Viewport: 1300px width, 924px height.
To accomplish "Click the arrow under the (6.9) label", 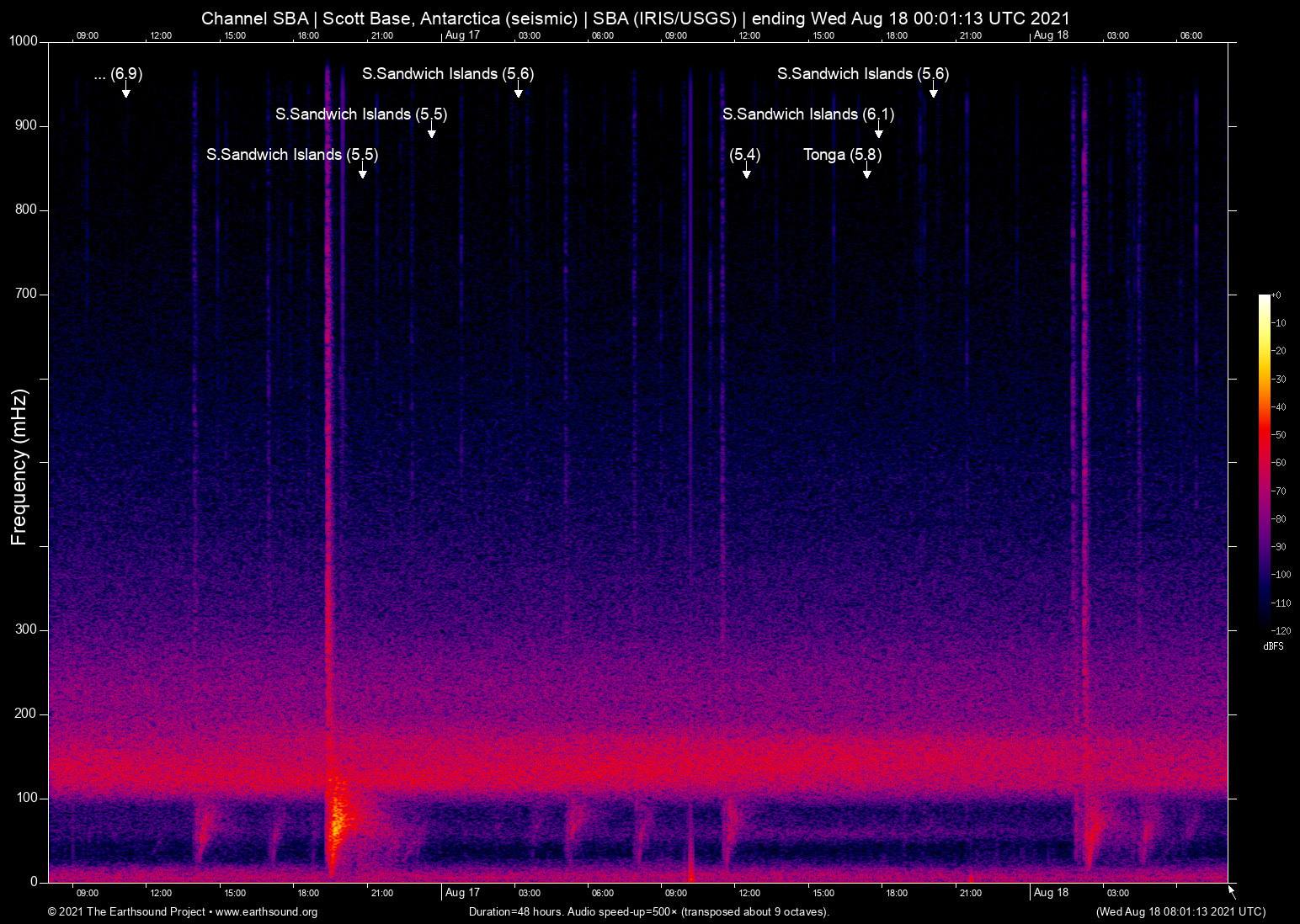I will (x=125, y=91).
